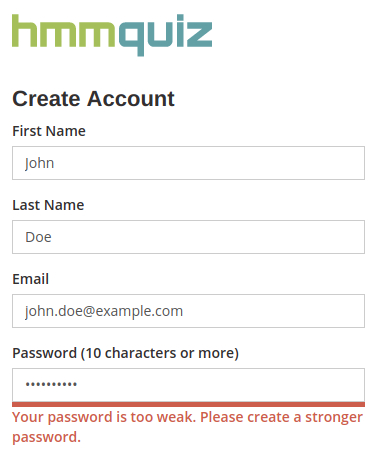Click the teal "quiz" part of logo
377x457 pixels.
[166, 35]
